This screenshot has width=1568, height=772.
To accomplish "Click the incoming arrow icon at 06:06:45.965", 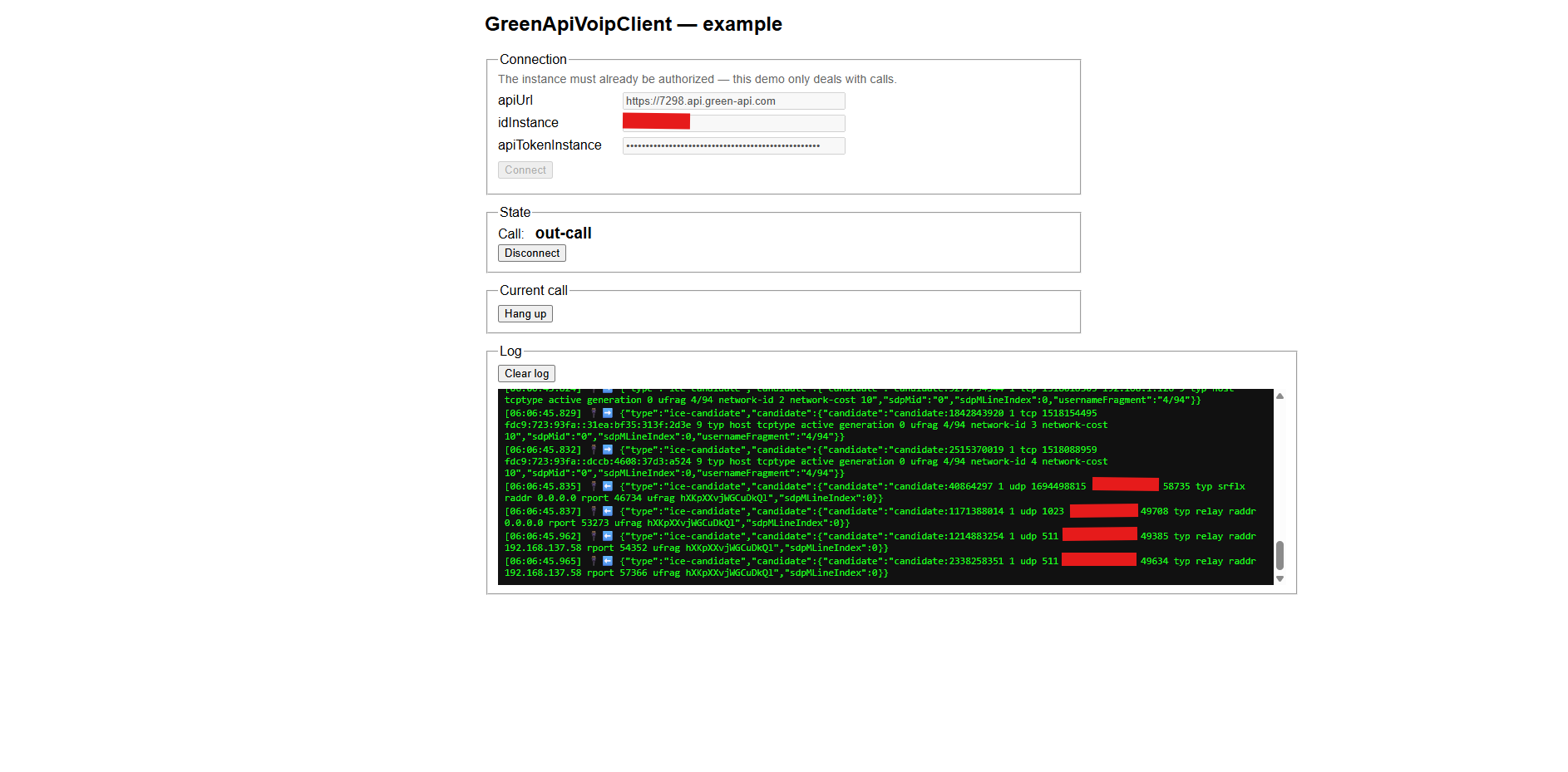I will [x=608, y=561].
